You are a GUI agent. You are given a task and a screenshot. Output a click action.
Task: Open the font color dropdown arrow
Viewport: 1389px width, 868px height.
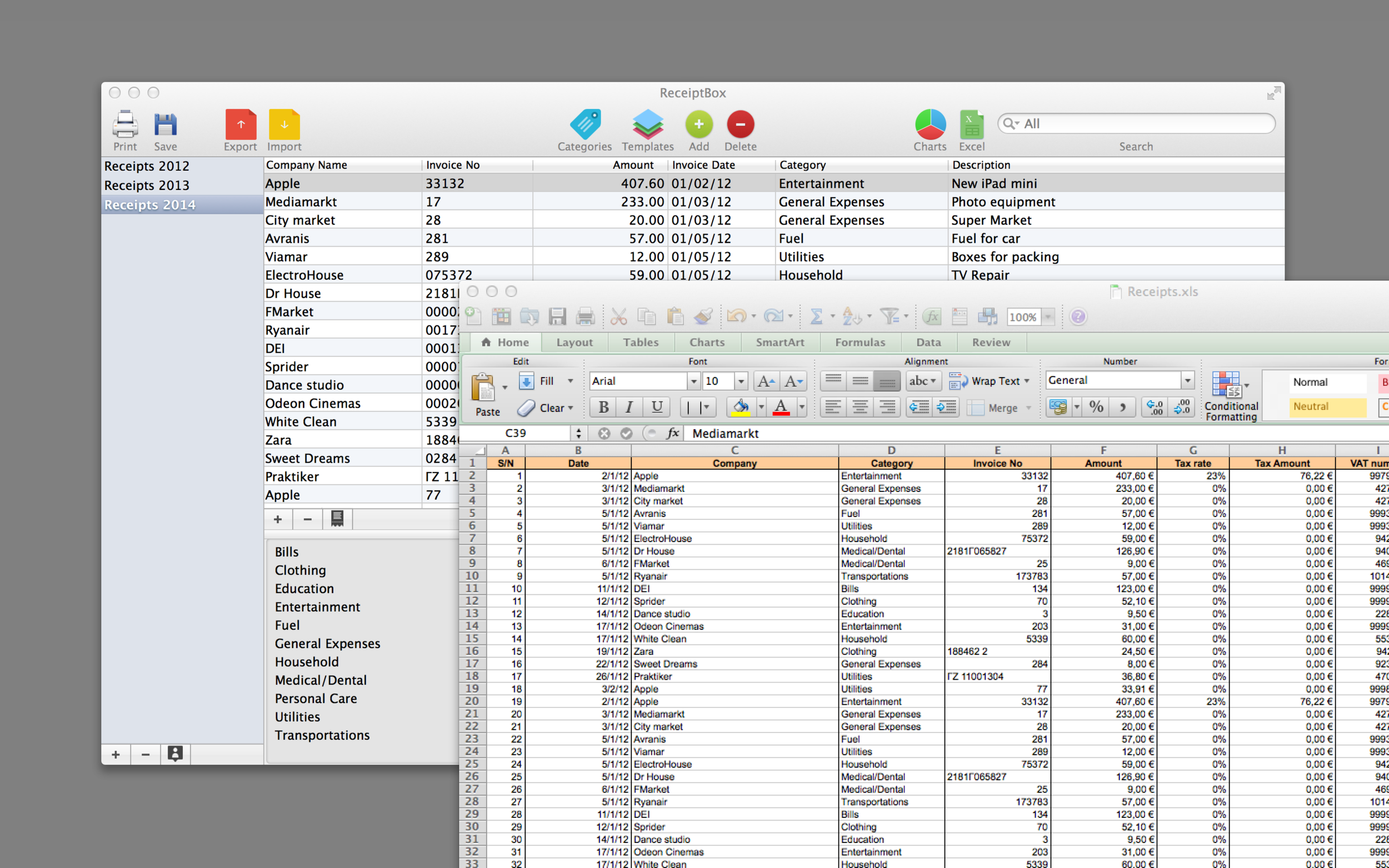coord(802,408)
